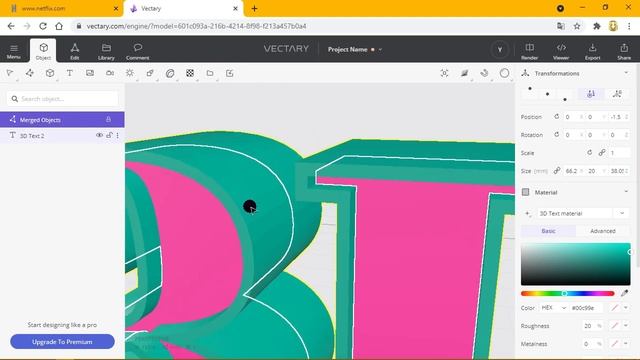
Task: Open the deformer spiral tool
Action: tap(170, 73)
